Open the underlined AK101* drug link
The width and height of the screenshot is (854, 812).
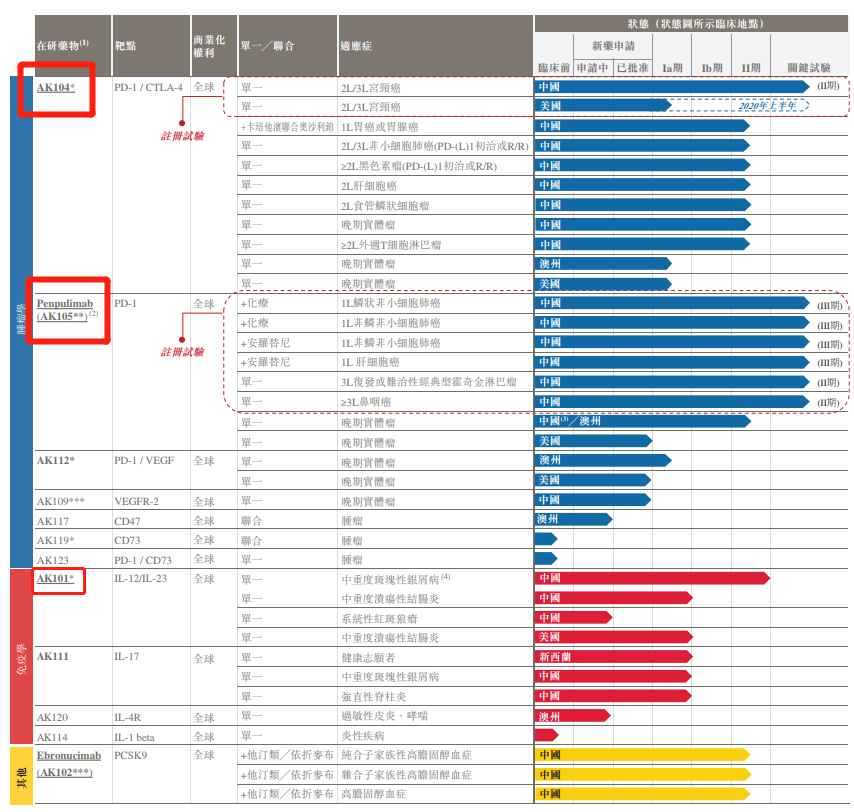click(55, 578)
